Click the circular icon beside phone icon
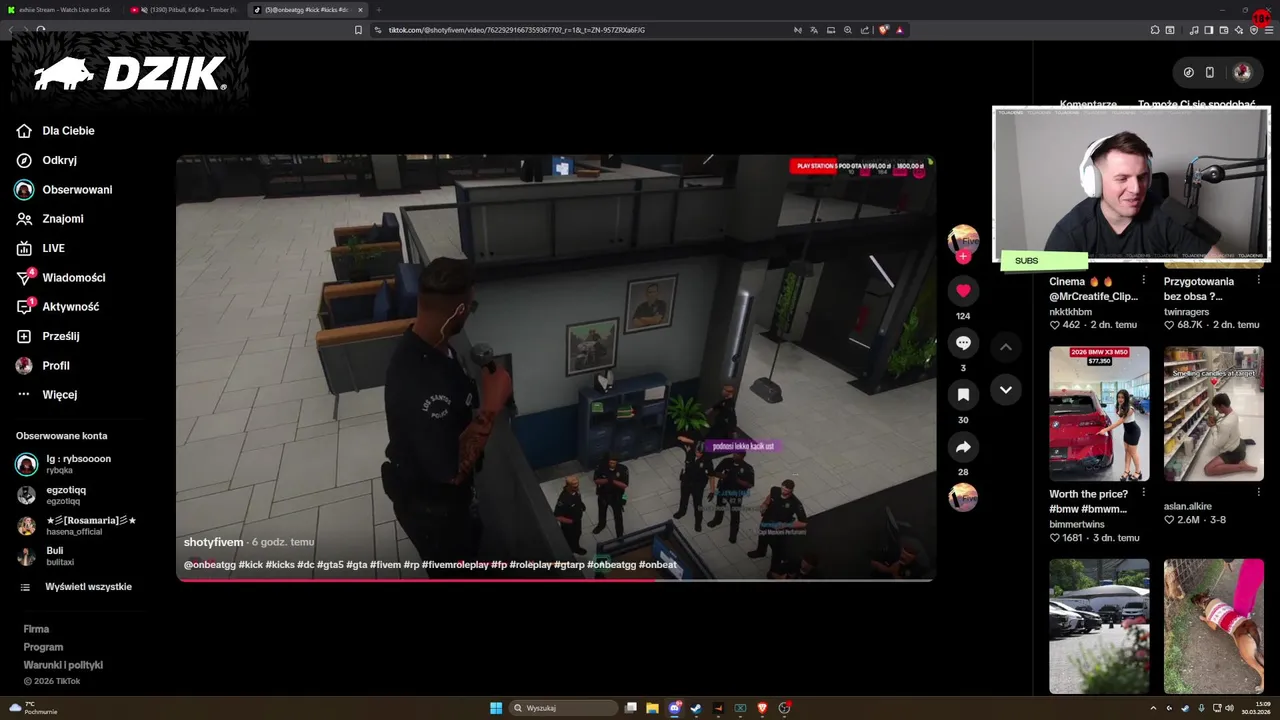1280x720 pixels. (x=1189, y=72)
